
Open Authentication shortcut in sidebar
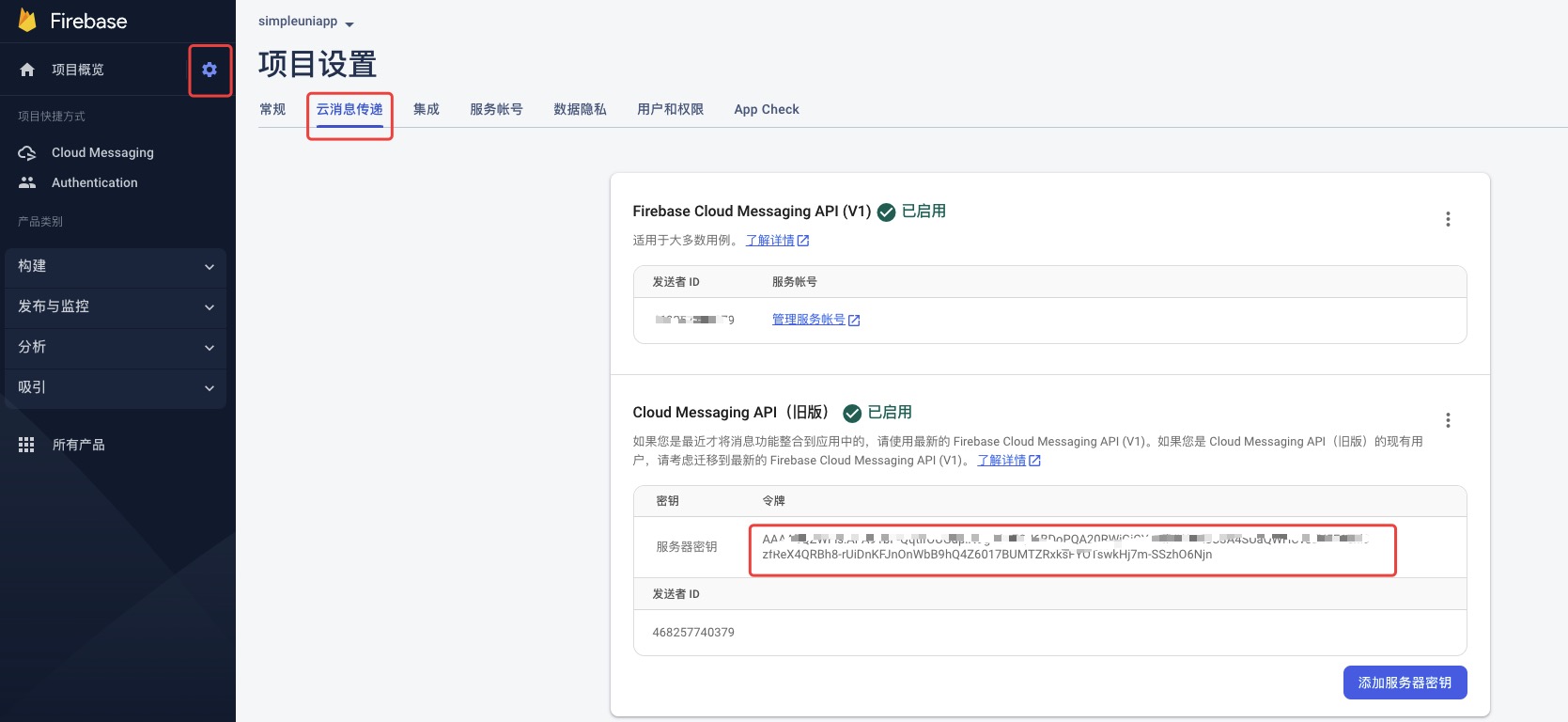point(95,182)
